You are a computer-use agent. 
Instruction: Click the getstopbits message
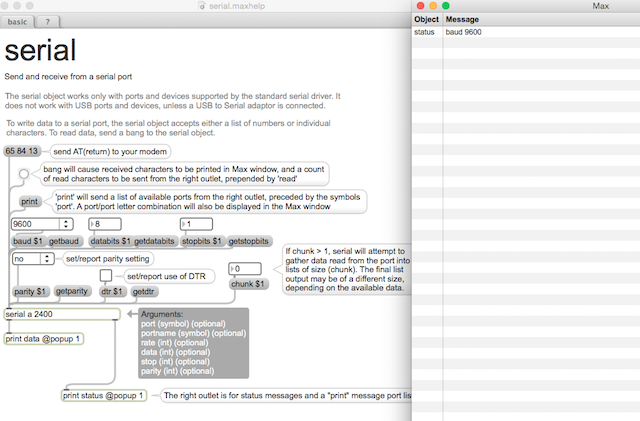coord(249,241)
